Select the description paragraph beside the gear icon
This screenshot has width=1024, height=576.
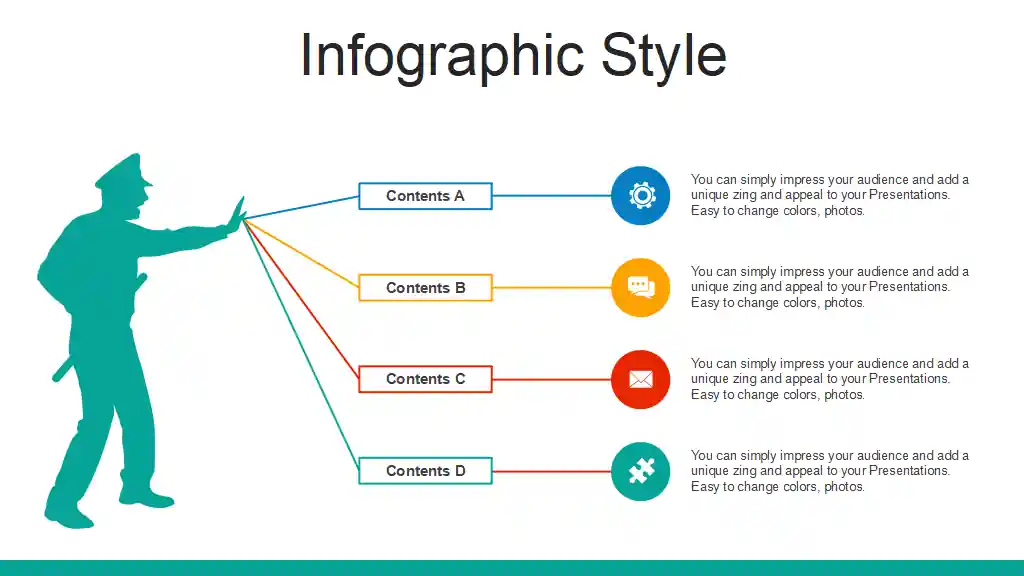click(x=830, y=195)
